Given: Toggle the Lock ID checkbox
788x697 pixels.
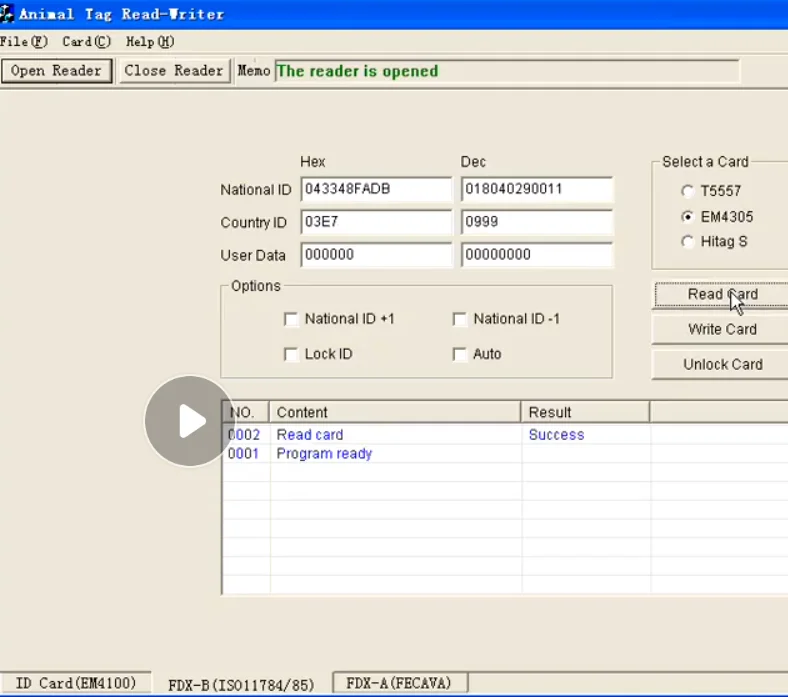Looking at the screenshot, I should tap(291, 354).
